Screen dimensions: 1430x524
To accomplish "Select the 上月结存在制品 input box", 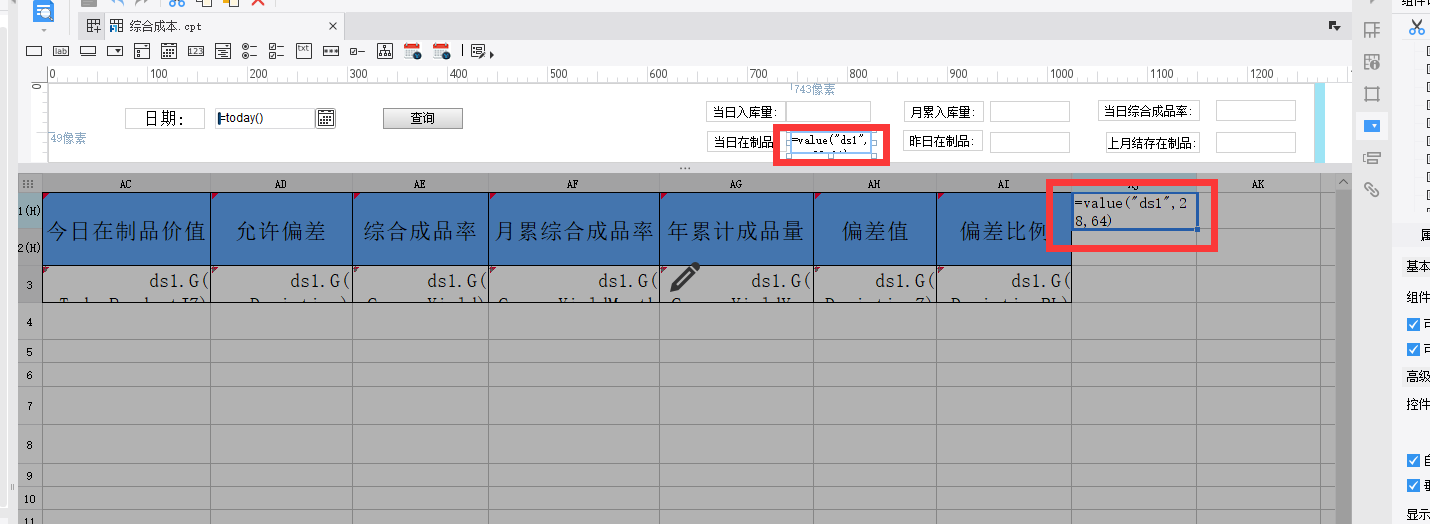I will click(x=1256, y=142).
